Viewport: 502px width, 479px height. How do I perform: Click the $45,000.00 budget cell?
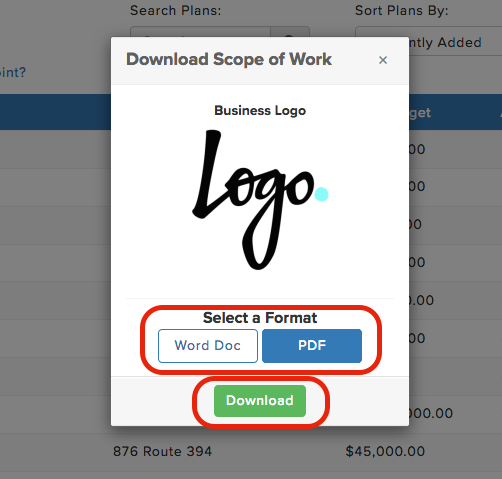click(385, 452)
